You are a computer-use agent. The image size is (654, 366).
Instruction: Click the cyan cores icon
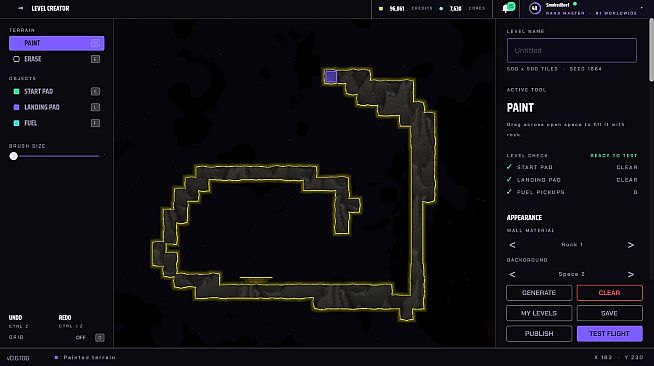tap(441, 8)
